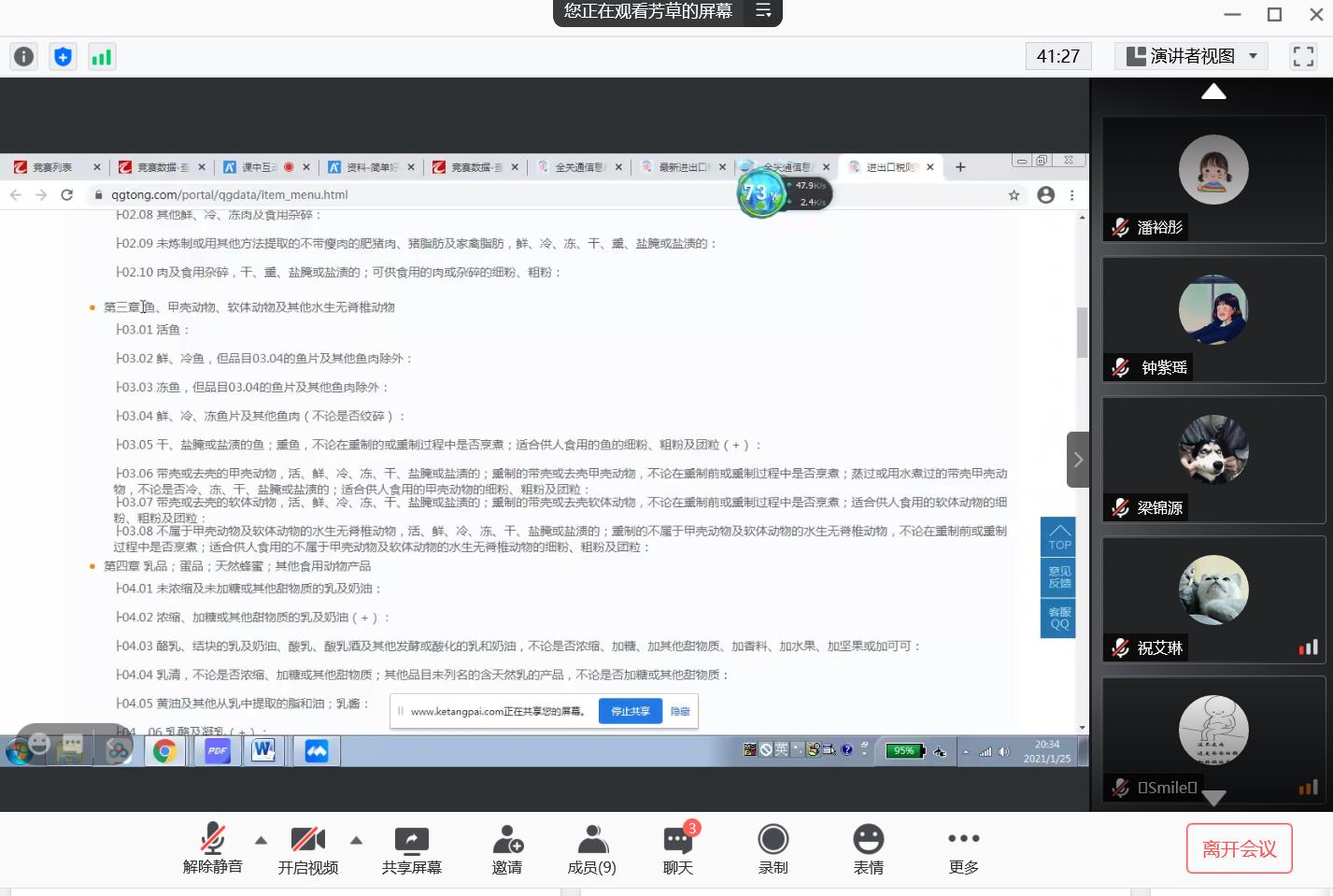Screen dimensions: 1333x896
Task: Check the green network signal icon
Action: click(x=101, y=57)
